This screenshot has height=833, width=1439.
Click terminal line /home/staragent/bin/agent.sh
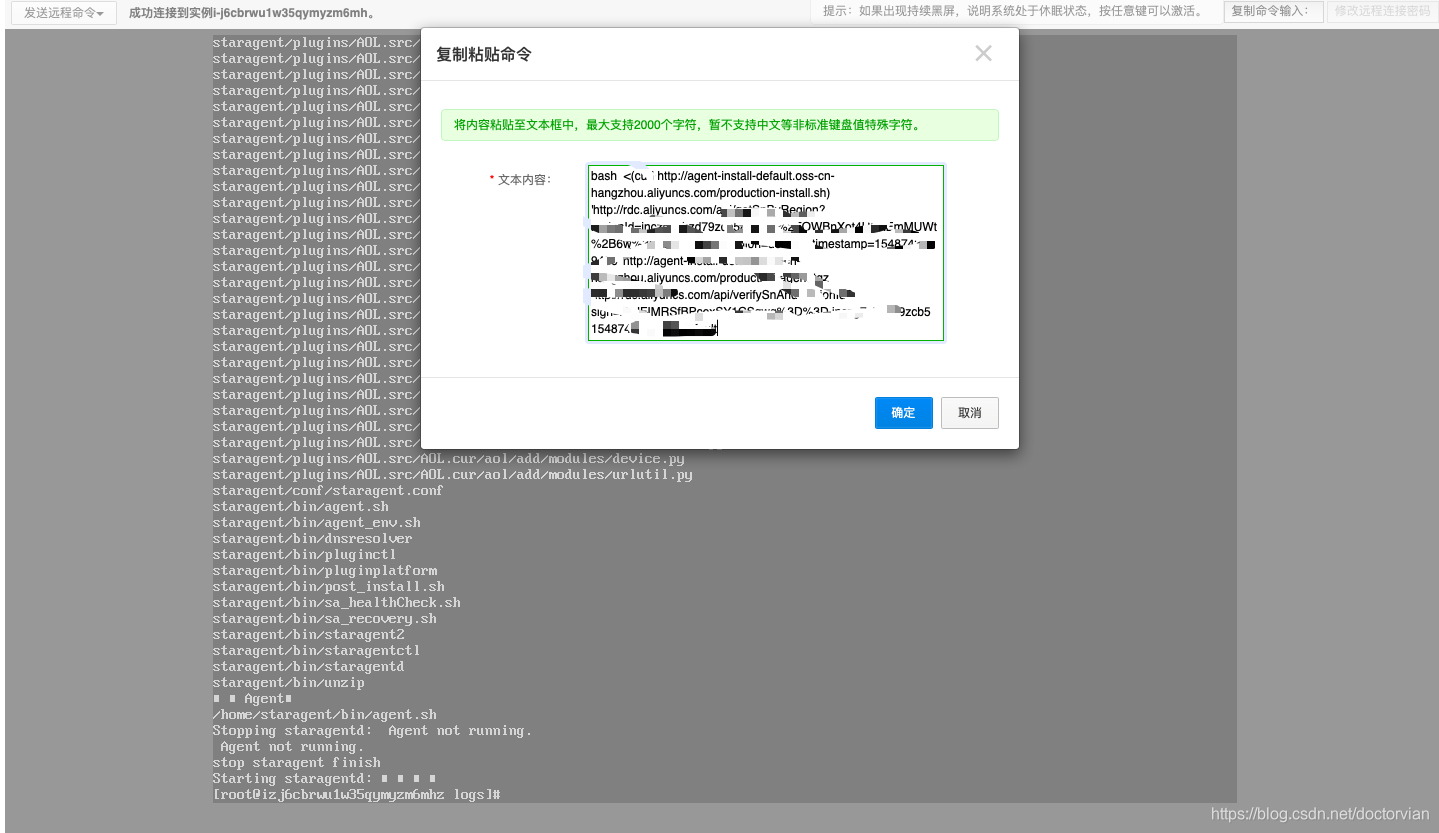pos(324,715)
